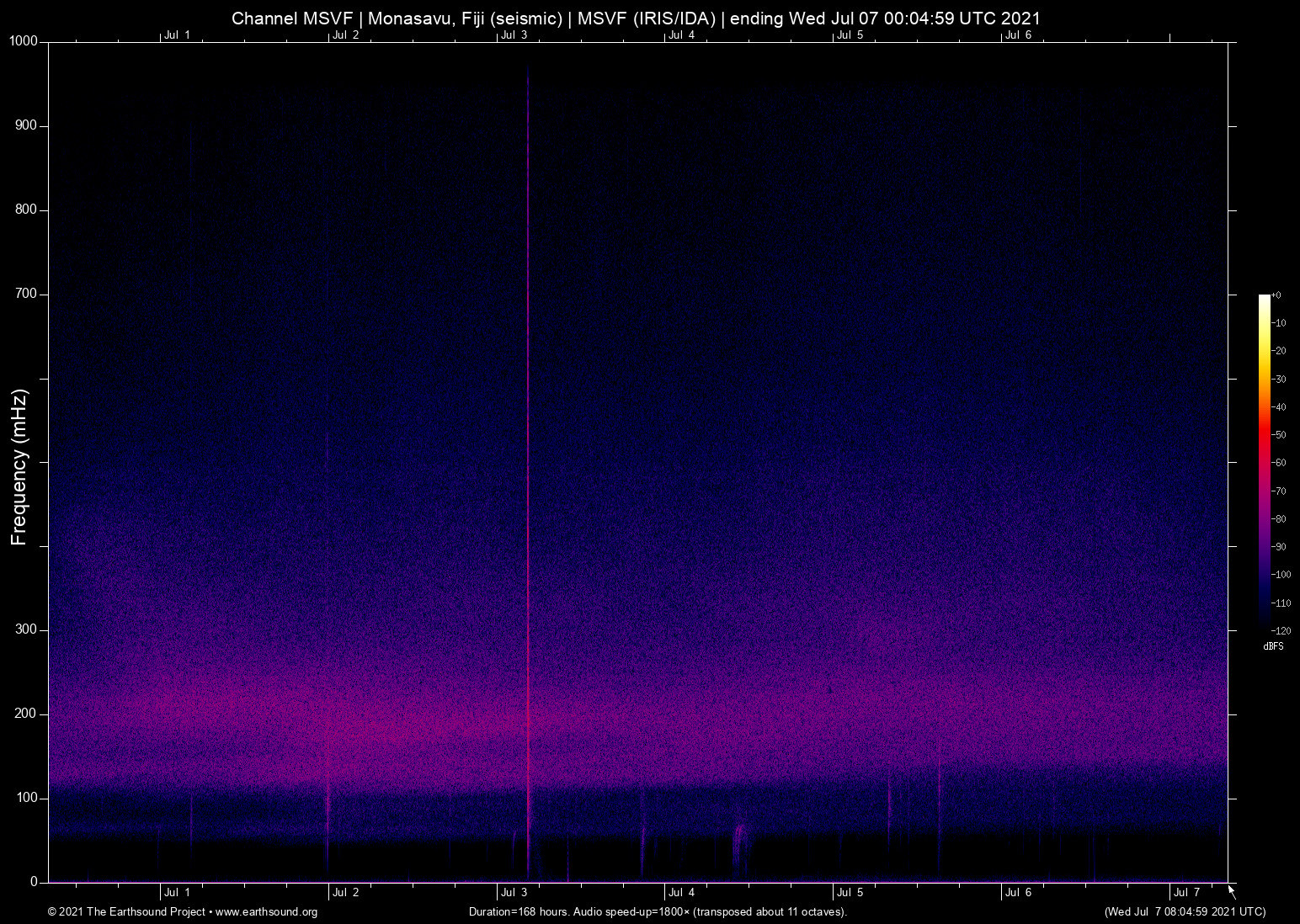
Task: Click "Jul 7" on the bottom time axis
Action: click(1186, 892)
